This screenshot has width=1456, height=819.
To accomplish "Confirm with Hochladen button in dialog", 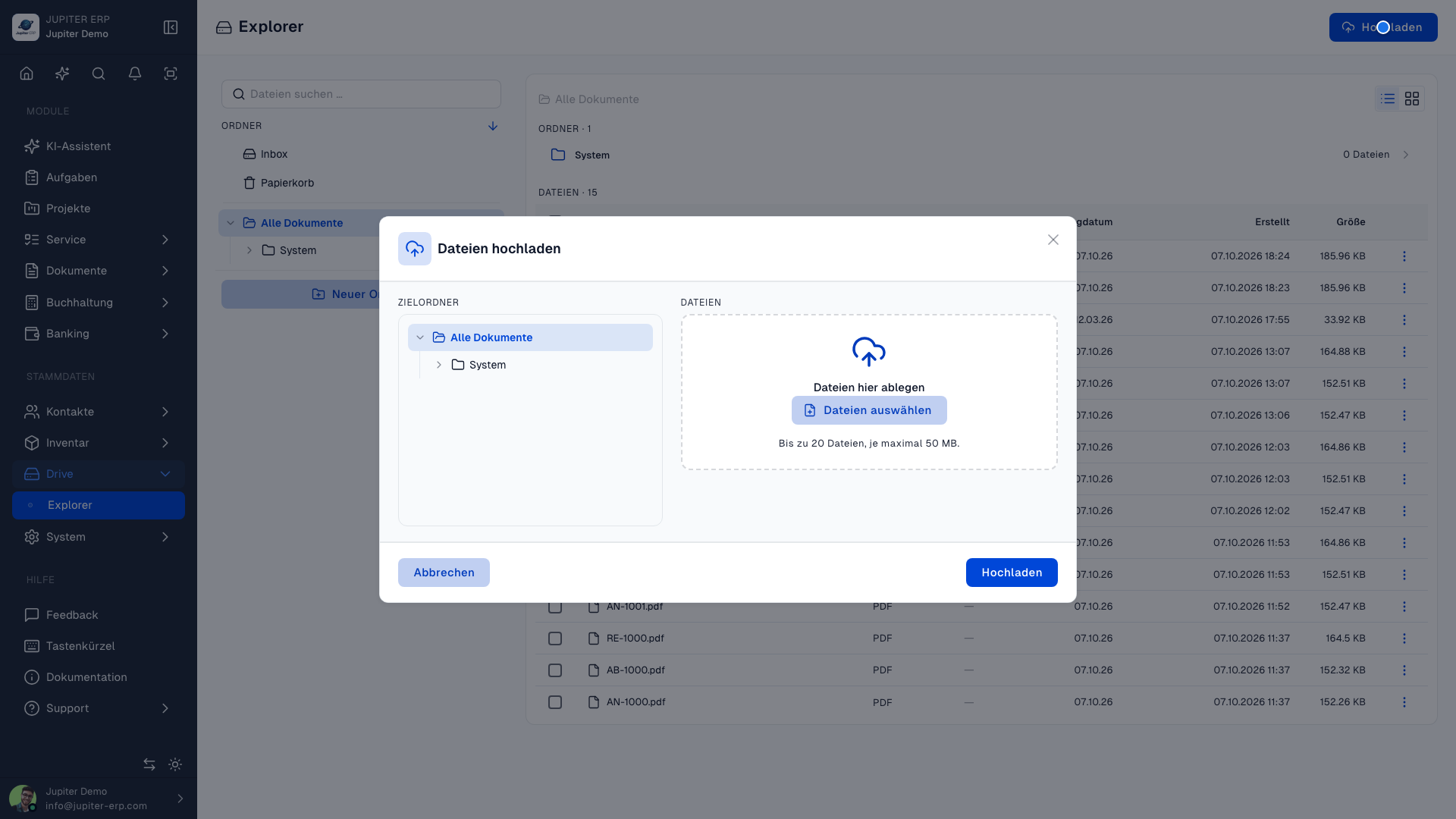I will [1012, 573].
